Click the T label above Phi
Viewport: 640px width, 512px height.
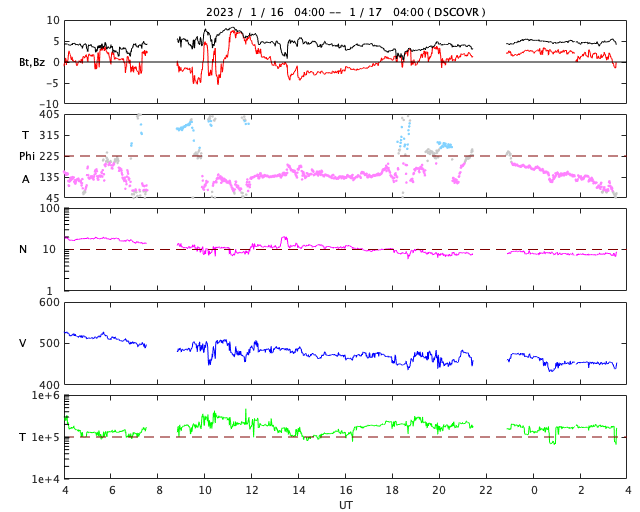(x=25, y=135)
